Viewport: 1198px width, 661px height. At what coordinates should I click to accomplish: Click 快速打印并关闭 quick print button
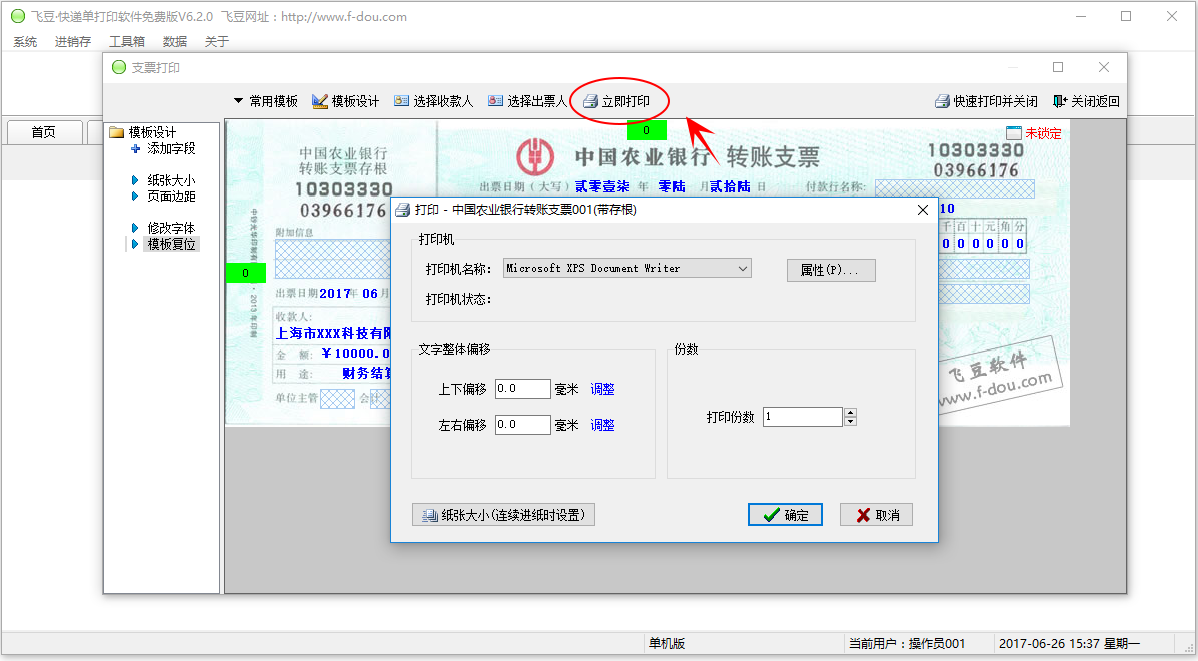(986, 101)
